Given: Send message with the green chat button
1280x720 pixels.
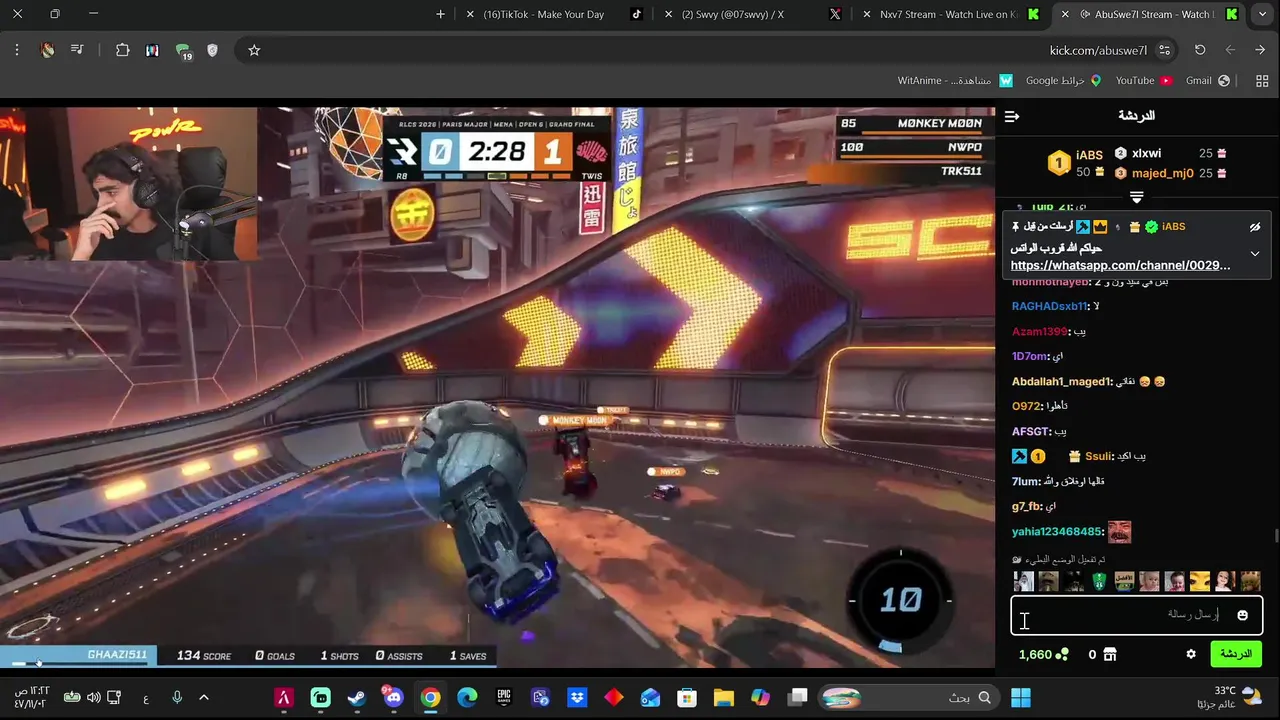Looking at the screenshot, I should (x=1236, y=654).
